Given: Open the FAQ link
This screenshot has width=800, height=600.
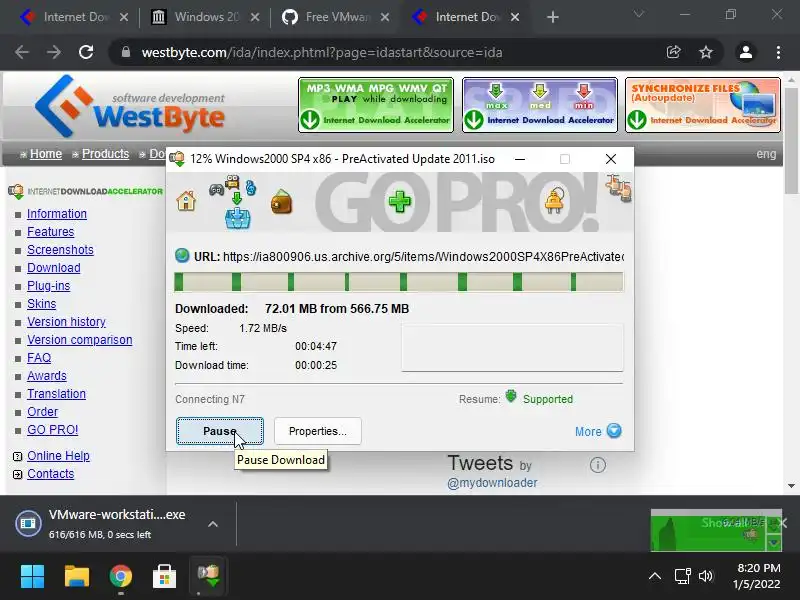Looking at the screenshot, I should 39,358.
